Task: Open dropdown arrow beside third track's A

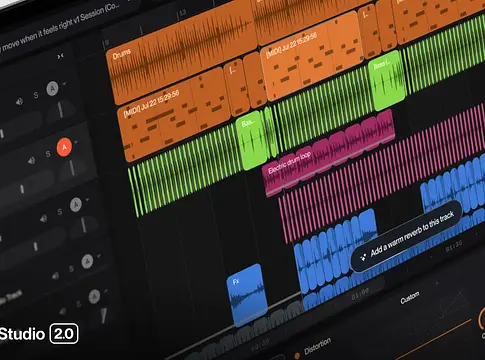Action: [87, 200]
